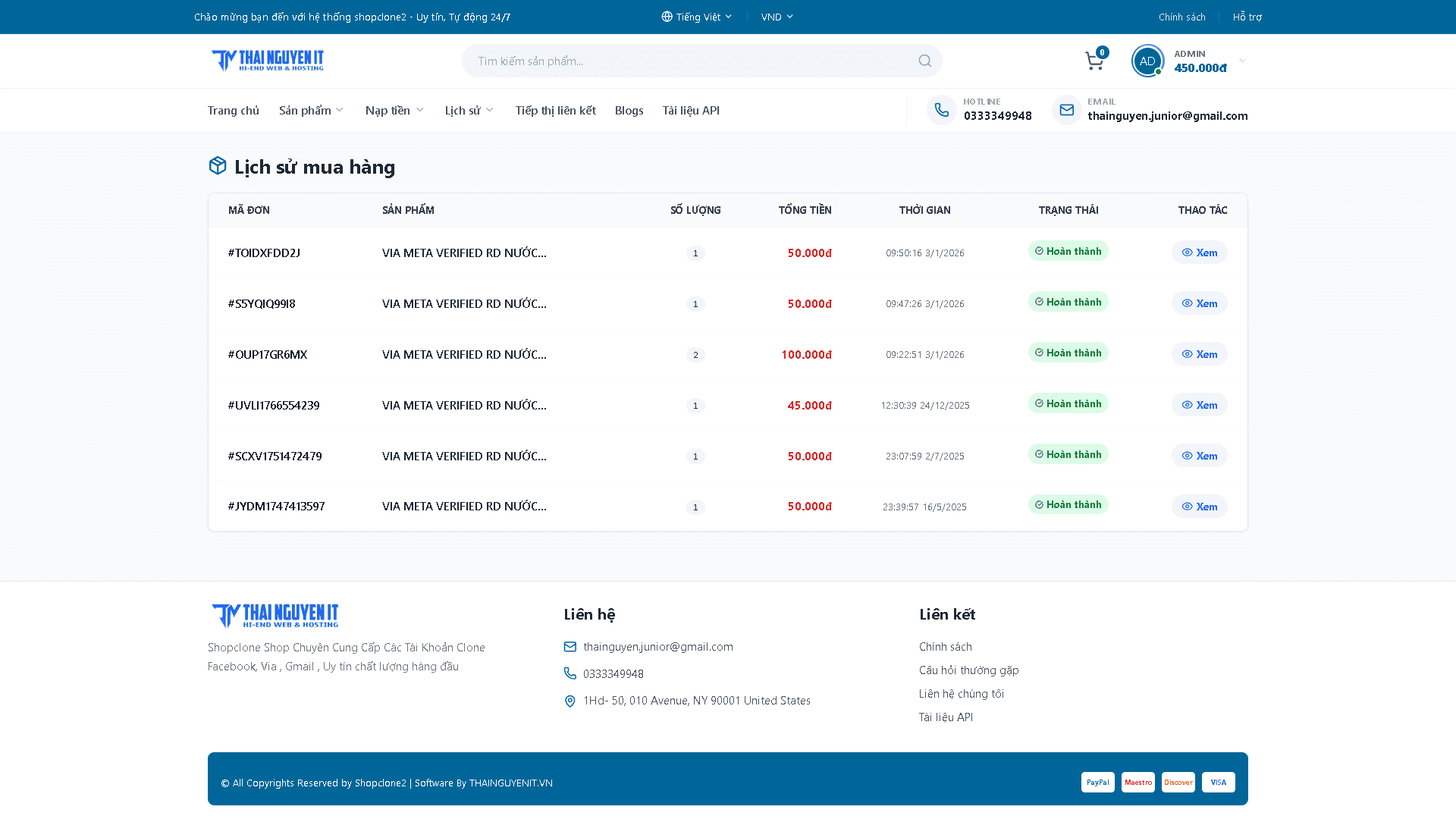Click footer Chính sách link

point(945,647)
